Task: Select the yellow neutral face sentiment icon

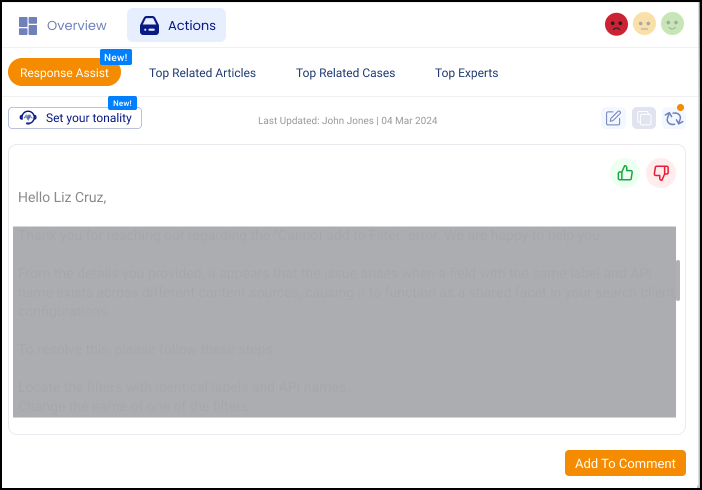Action: pos(645,25)
